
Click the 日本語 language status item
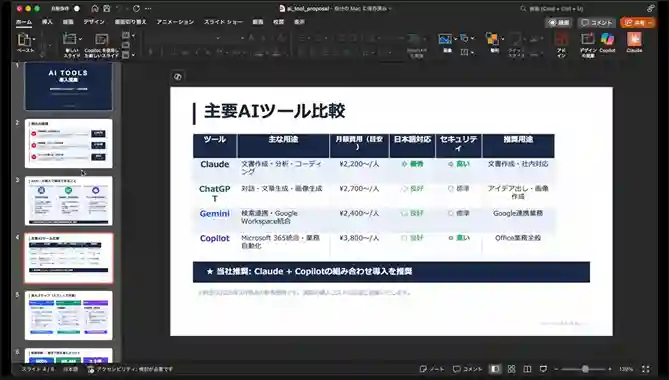coord(70,369)
